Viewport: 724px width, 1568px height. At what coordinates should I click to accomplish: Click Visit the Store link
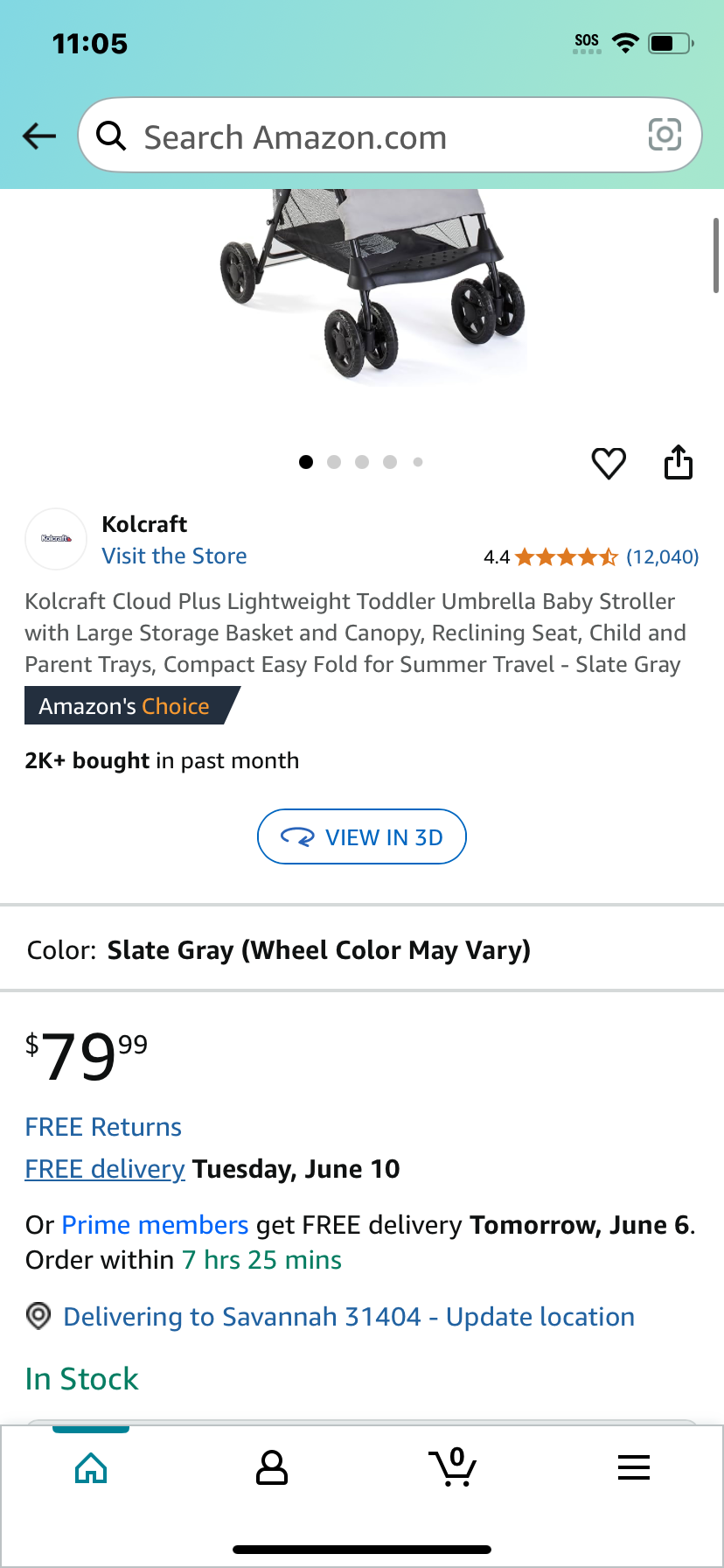pyautogui.click(x=174, y=556)
